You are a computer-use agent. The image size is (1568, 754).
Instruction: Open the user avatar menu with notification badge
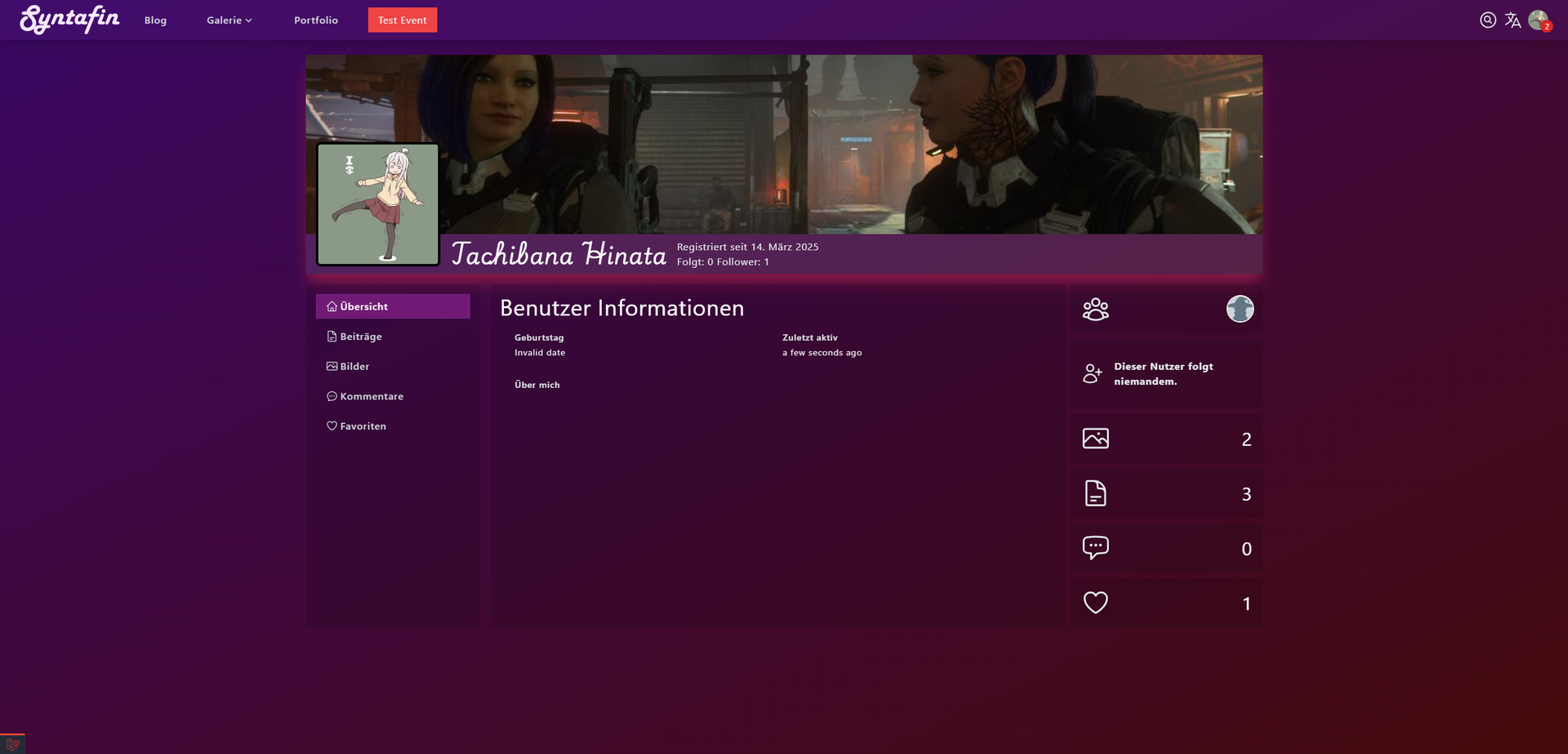point(1539,20)
